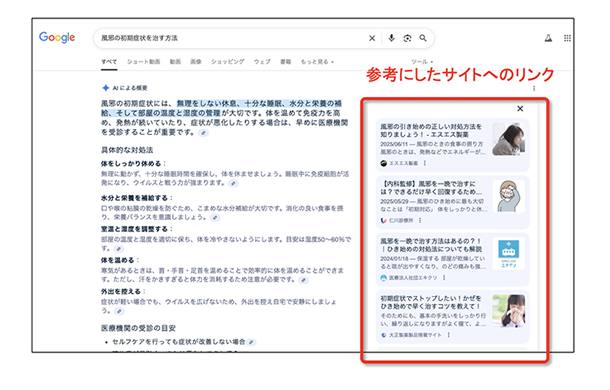
Task: Close the source links side panel
Action: [x=520, y=109]
